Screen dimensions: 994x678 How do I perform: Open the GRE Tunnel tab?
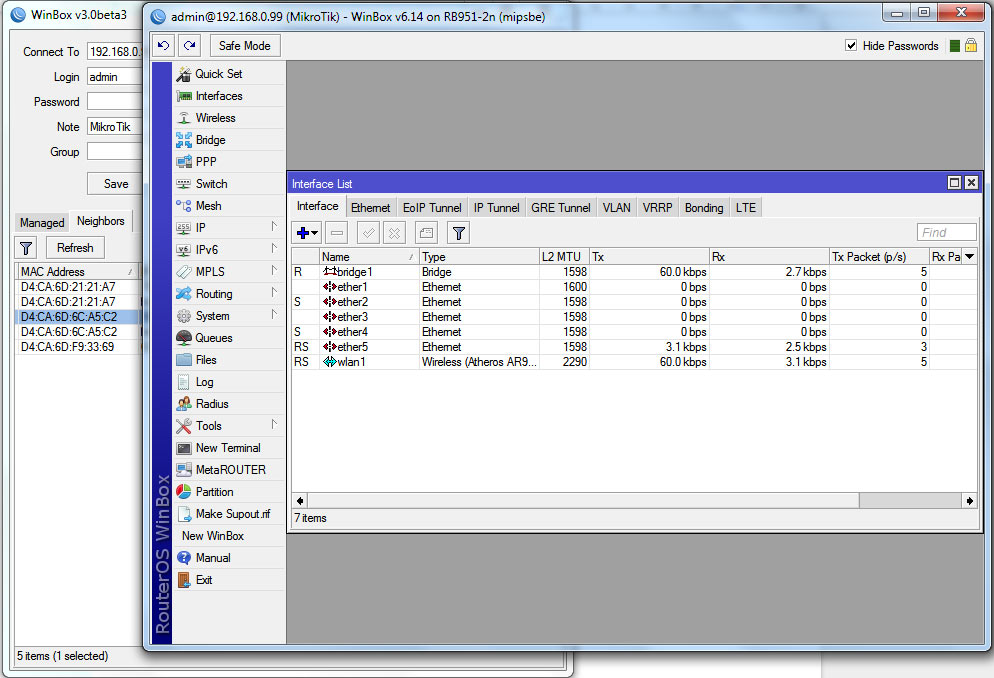coord(560,207)
